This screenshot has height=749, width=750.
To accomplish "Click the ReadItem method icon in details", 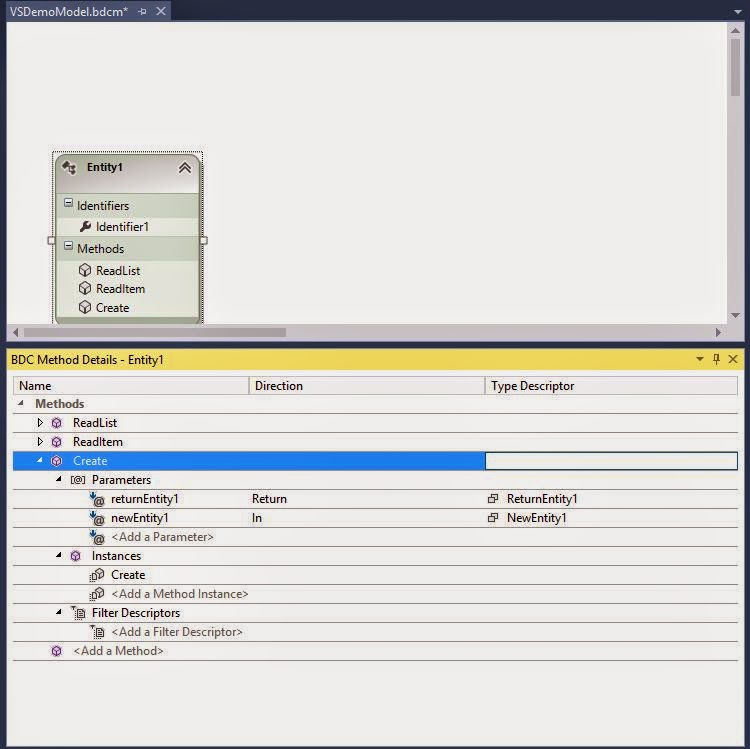I will point(56,441).
